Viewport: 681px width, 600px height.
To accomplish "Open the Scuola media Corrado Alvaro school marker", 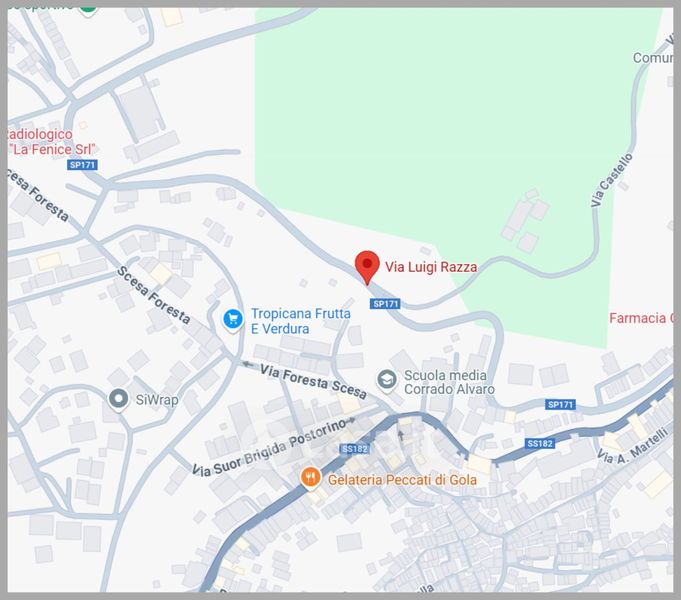I will point(386,381).
